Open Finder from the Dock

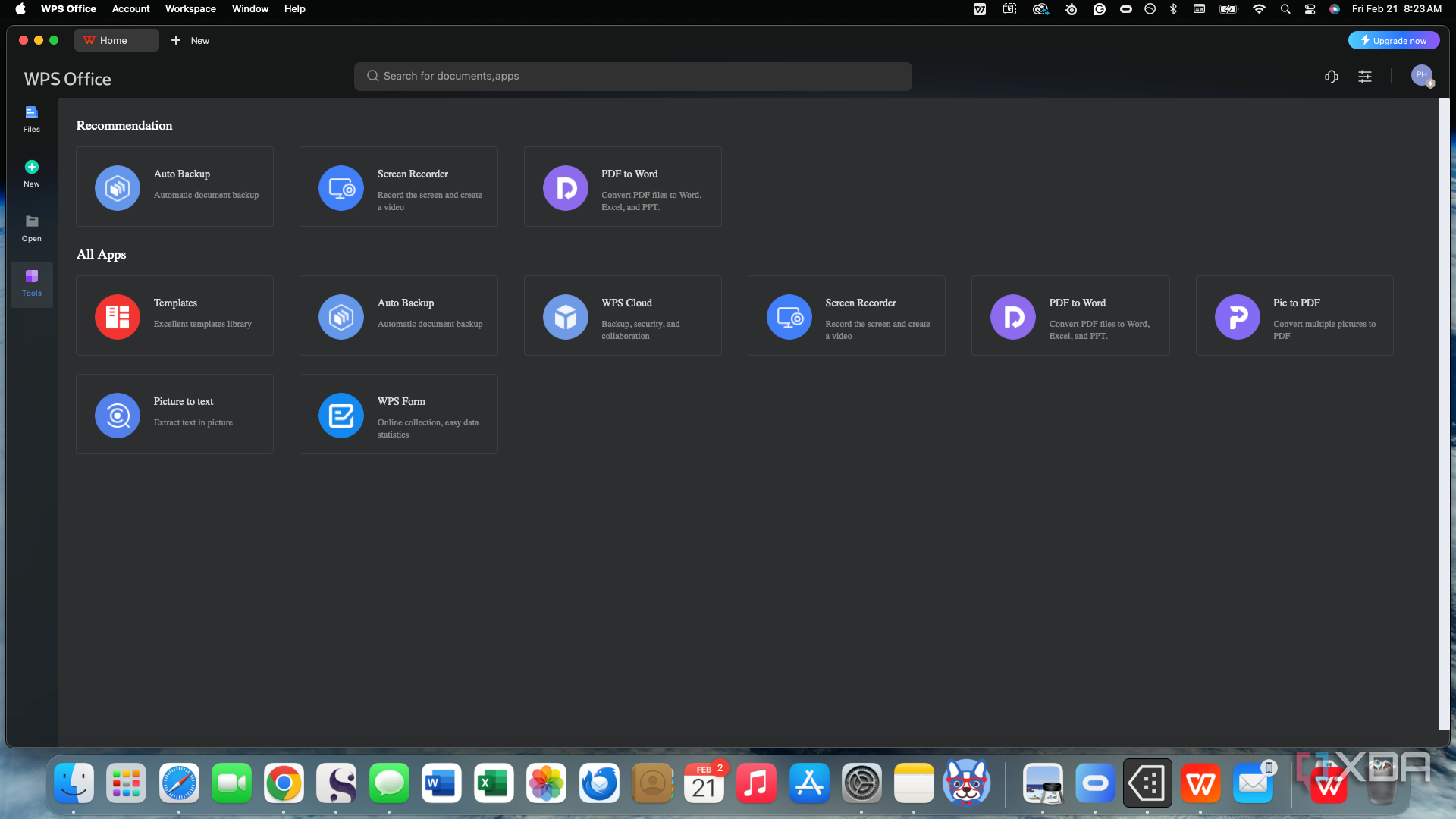point(74,783)
